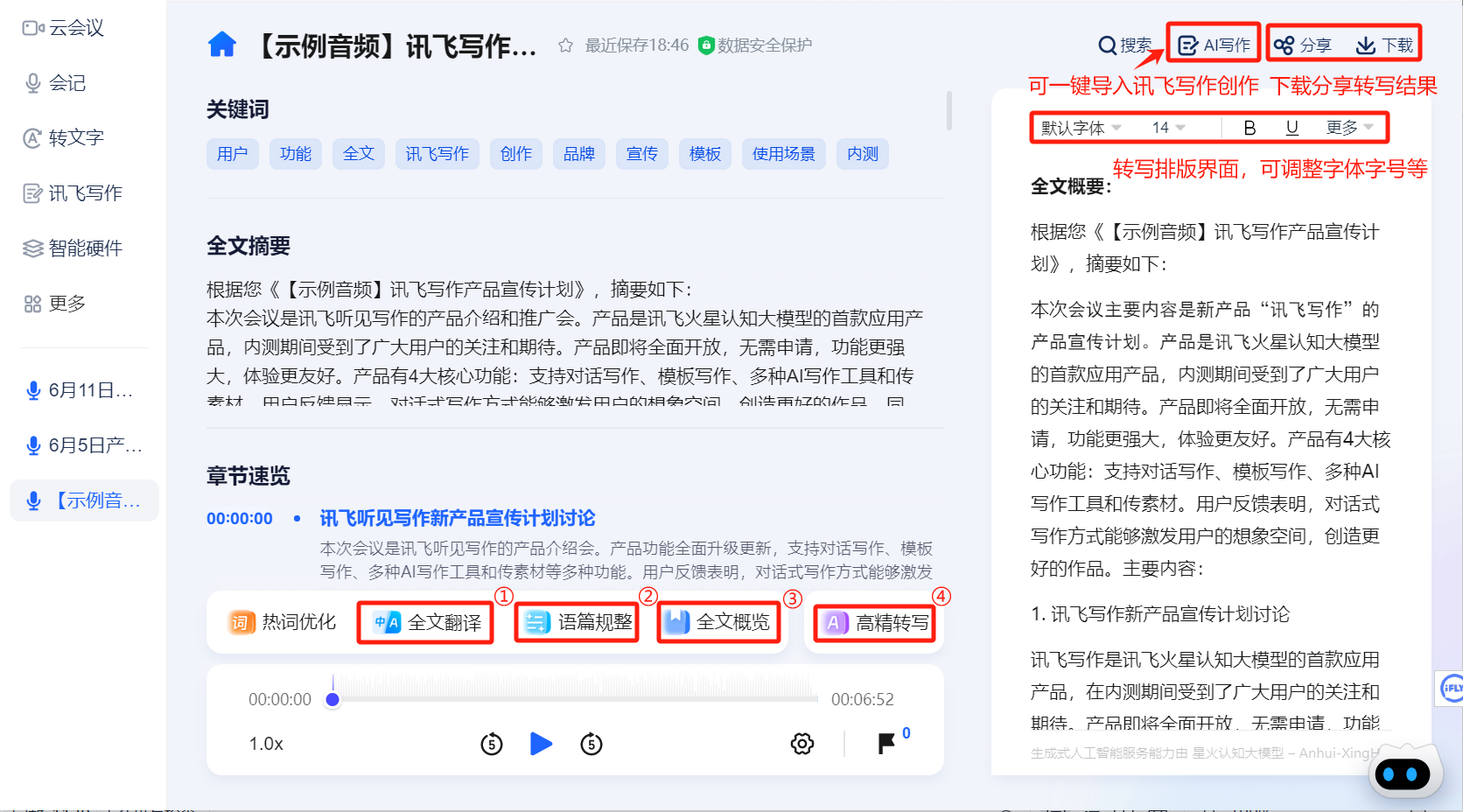Open the 6月5日产 recording
Screen dimensions: 1463x812
[84, 445]
